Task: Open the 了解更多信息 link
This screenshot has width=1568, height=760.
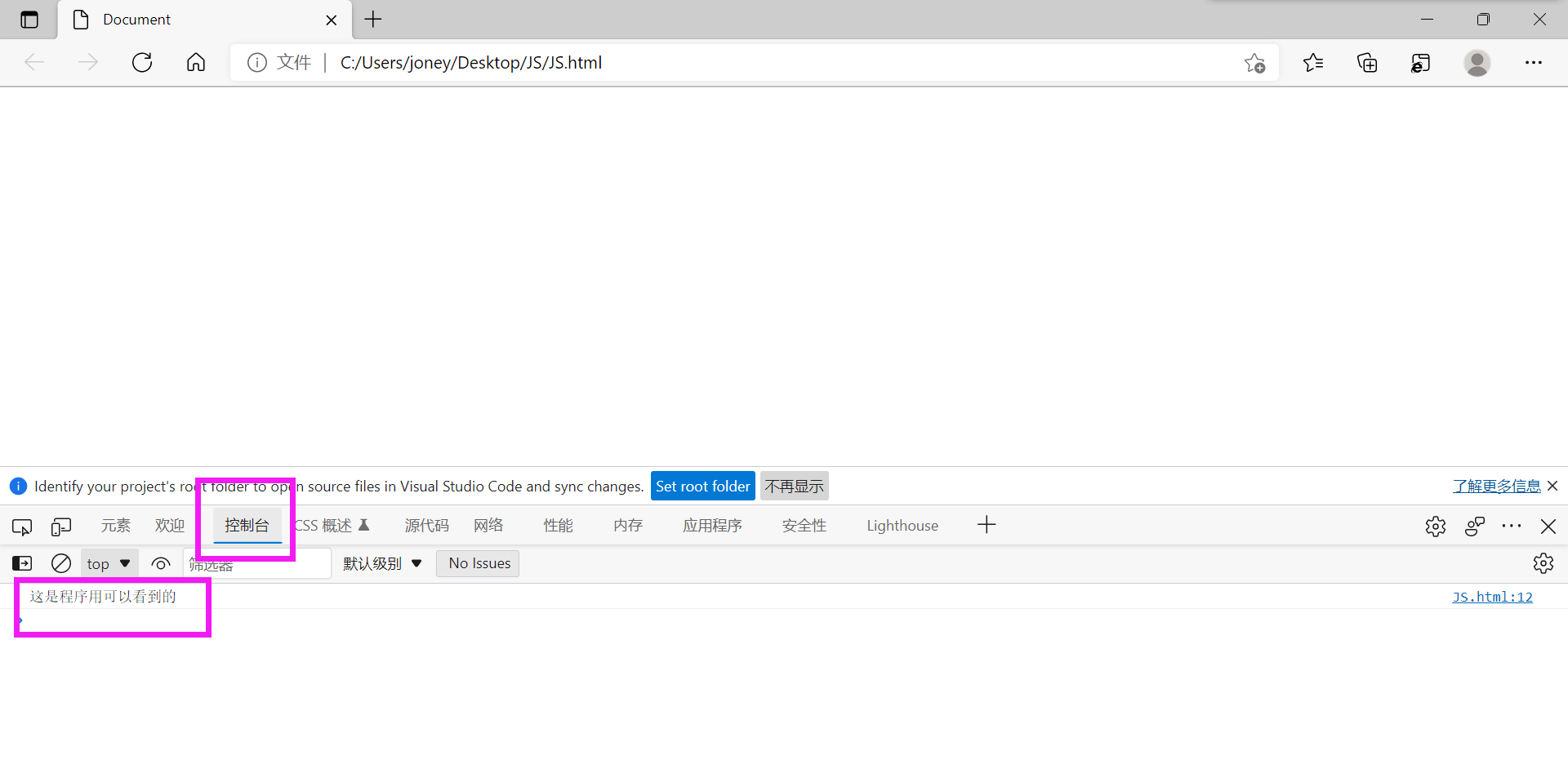Action: click(1496, 487)
